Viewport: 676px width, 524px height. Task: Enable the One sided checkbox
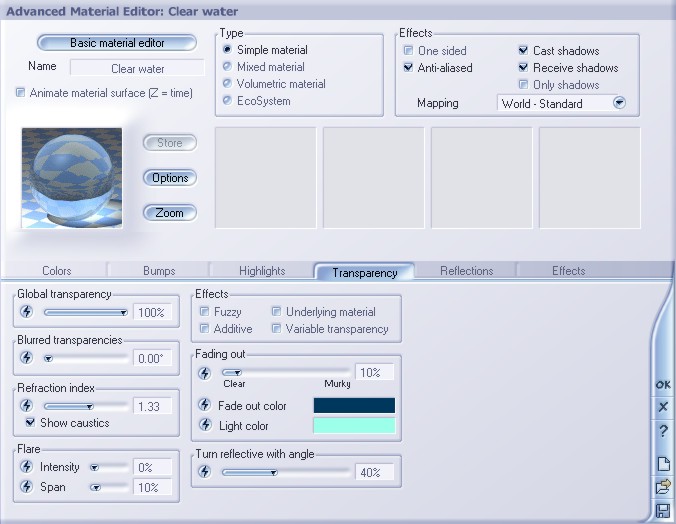pyautogui.click(x=408, y=51)
